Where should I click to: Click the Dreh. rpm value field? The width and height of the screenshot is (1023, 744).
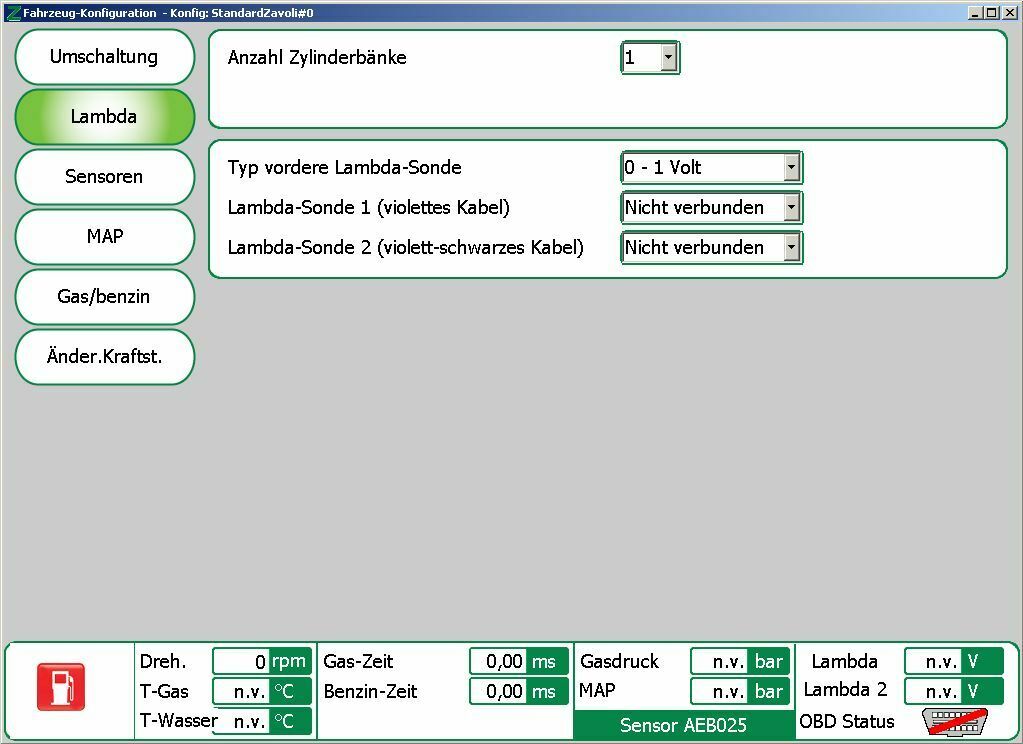241,662
